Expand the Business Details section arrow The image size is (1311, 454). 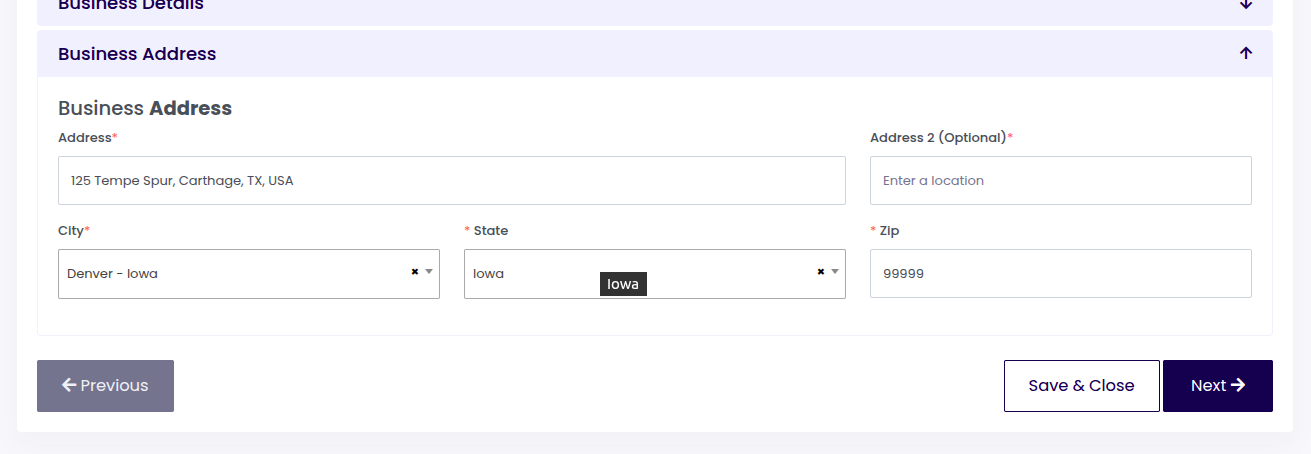[x=1245, y=5]
